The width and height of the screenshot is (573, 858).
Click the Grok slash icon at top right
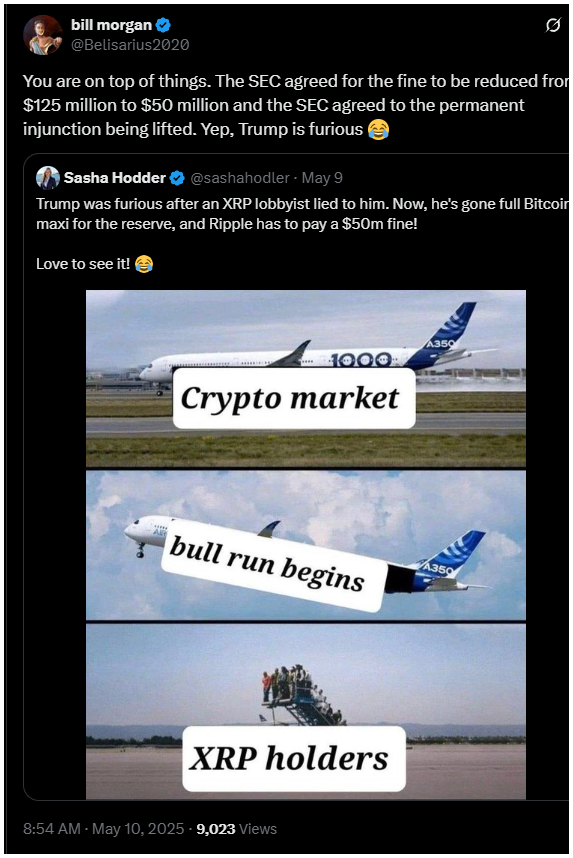point(553,25)
